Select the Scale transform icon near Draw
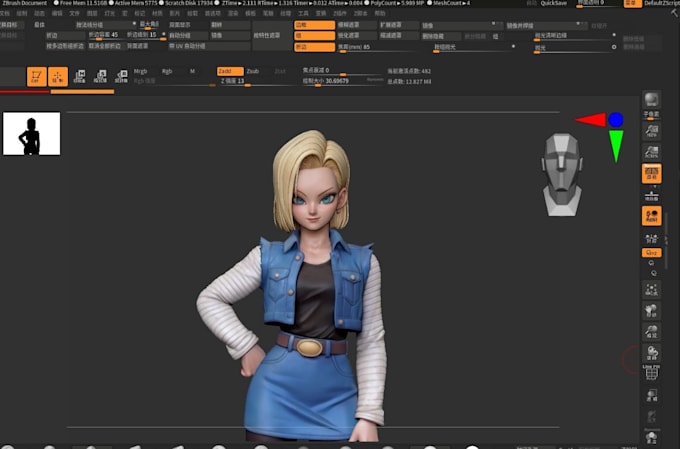The width and height of the screenshot is (680, 449). tap(100, 76)
